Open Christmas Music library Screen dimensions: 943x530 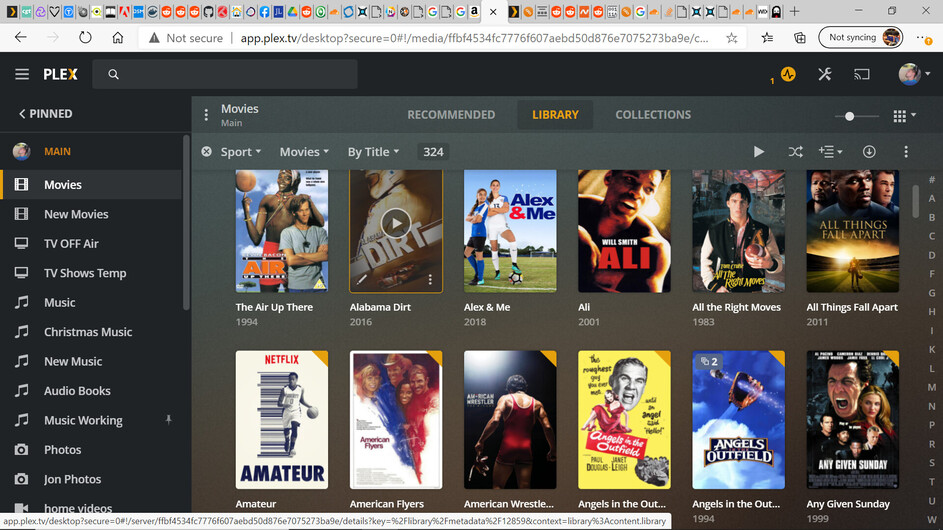(x=91, y=332)
